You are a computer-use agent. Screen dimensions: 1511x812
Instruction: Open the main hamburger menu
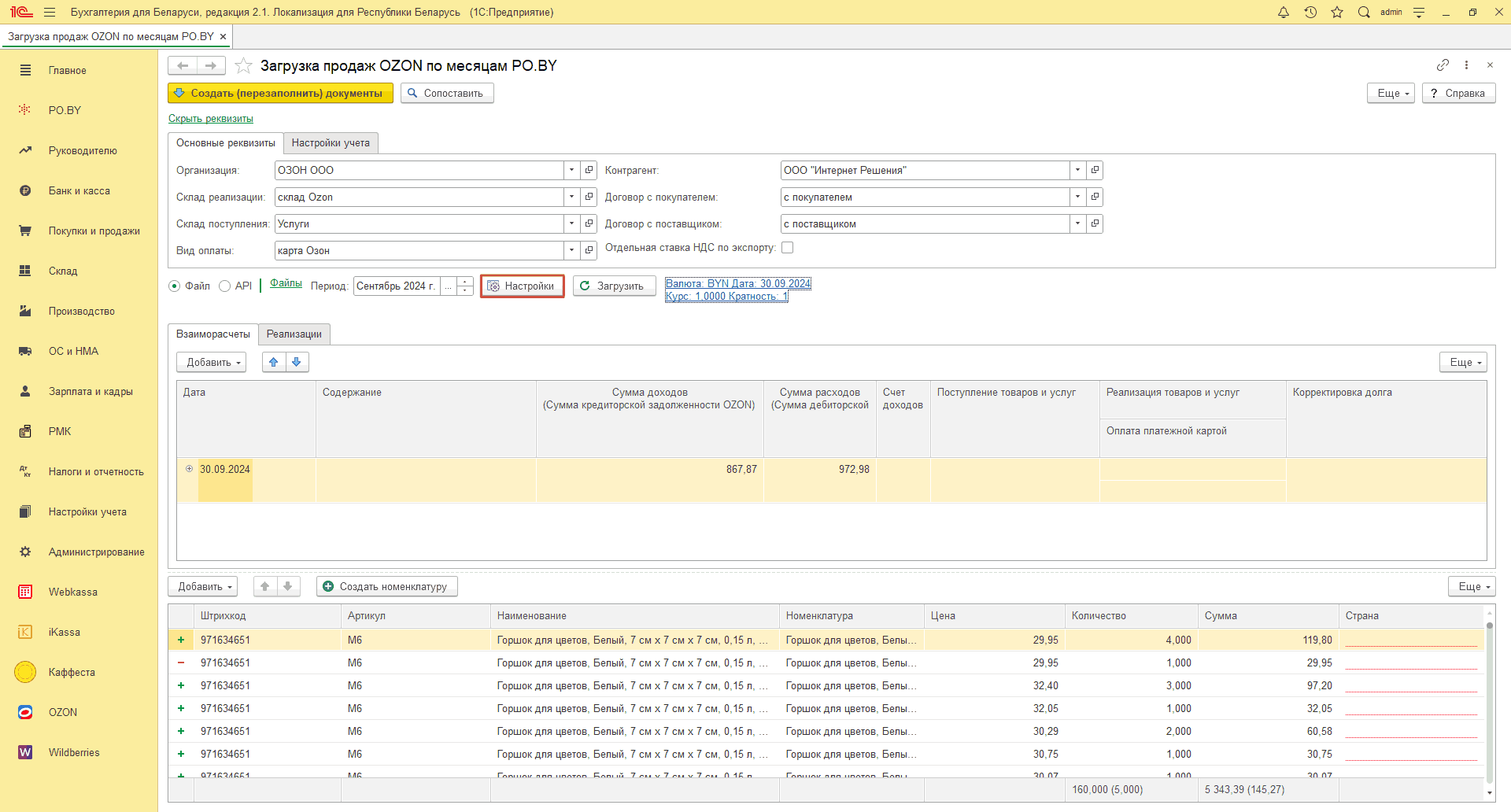click(50, 12)
